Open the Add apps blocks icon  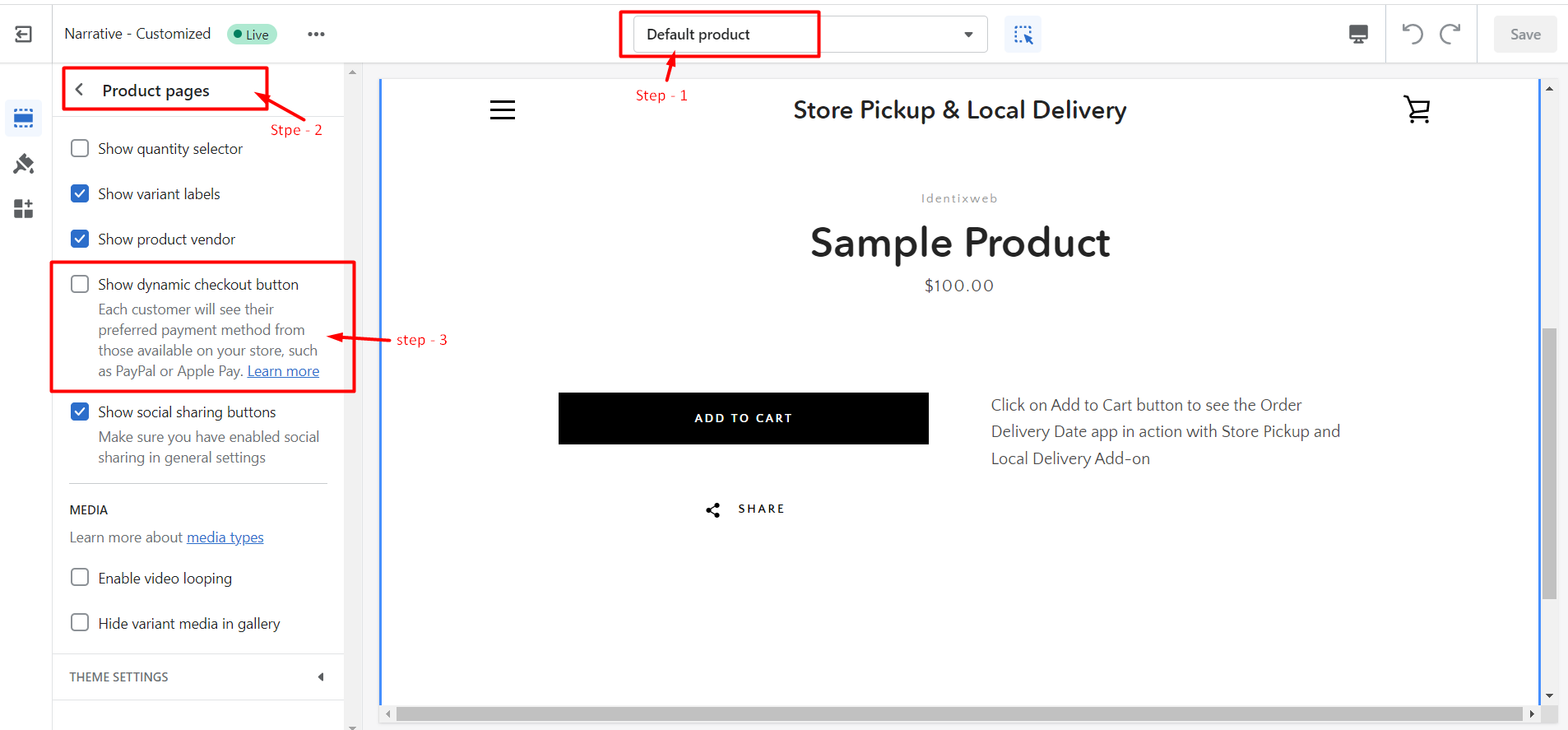[24, 208]
